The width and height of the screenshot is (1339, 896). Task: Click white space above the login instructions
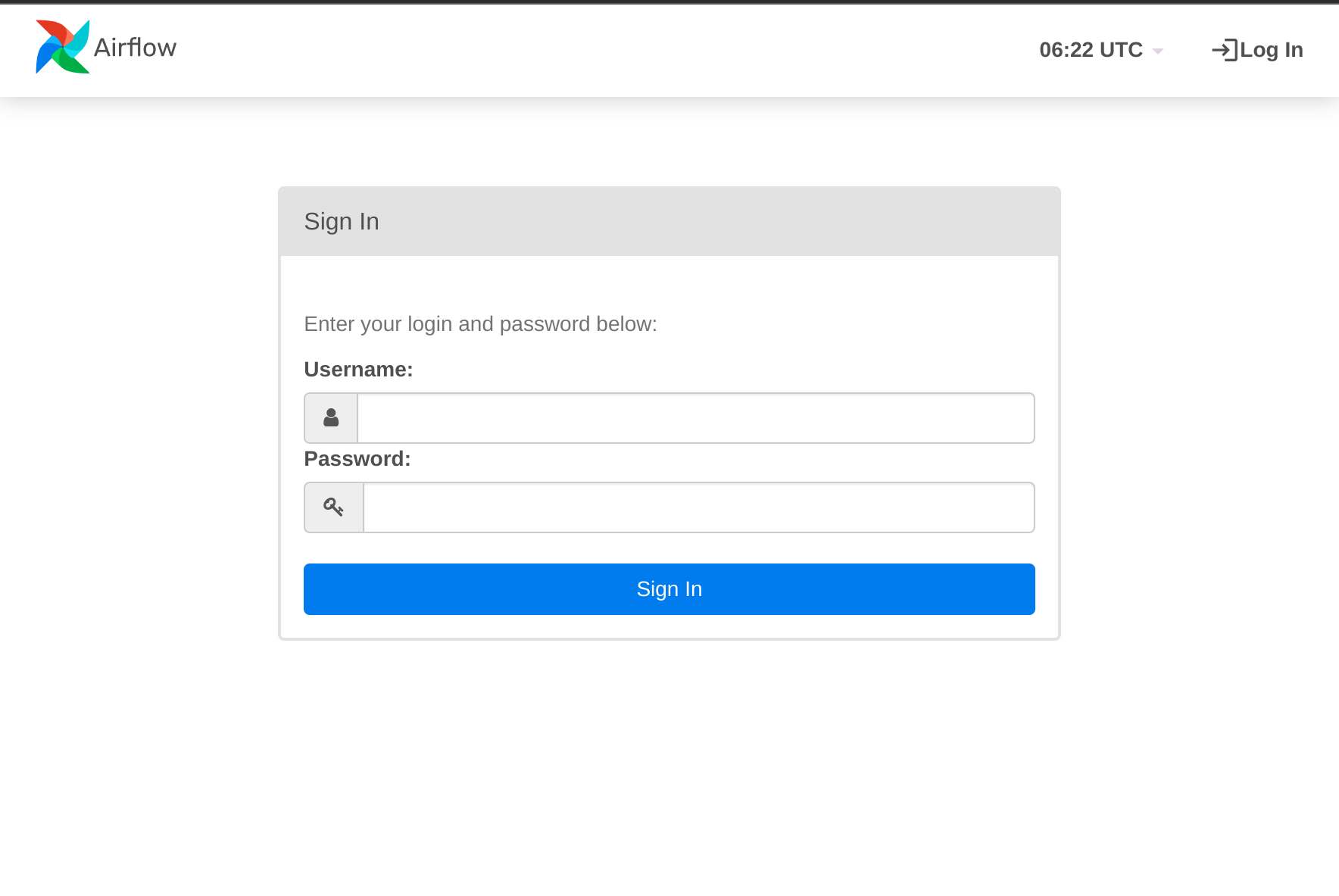tap(669, 282)
